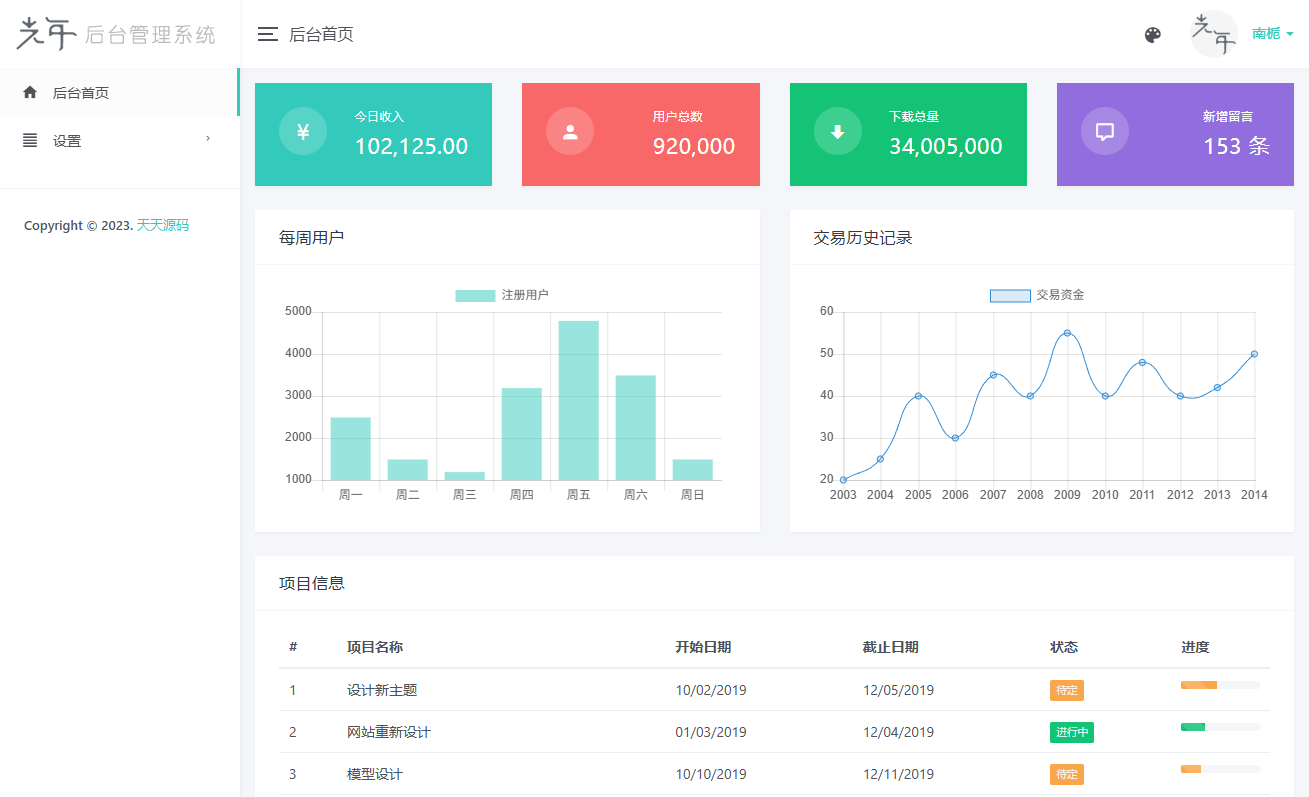1309x797 pixels.
Task: Expand the 设置 submenu chevron
Action: click(x=208, y=140)
